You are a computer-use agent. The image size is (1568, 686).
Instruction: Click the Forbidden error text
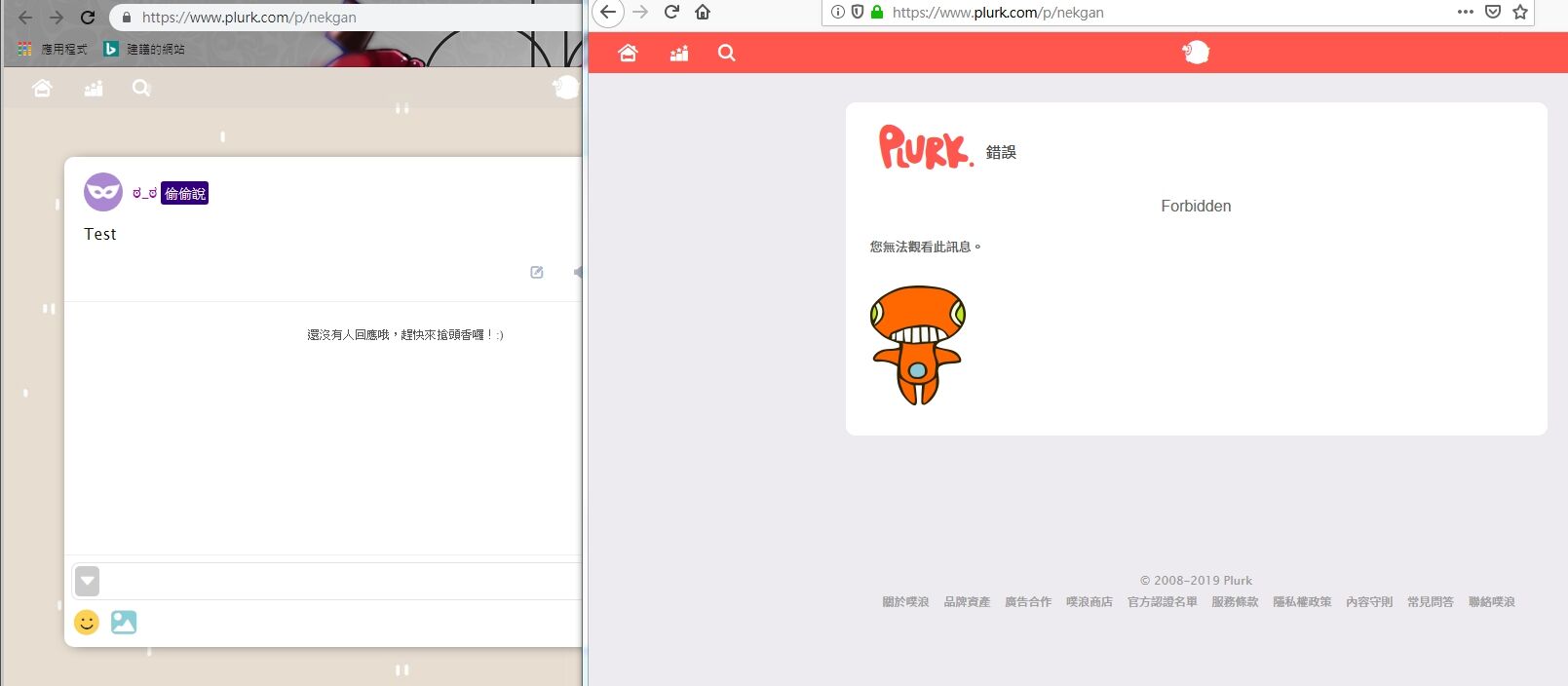point(1196,206)
